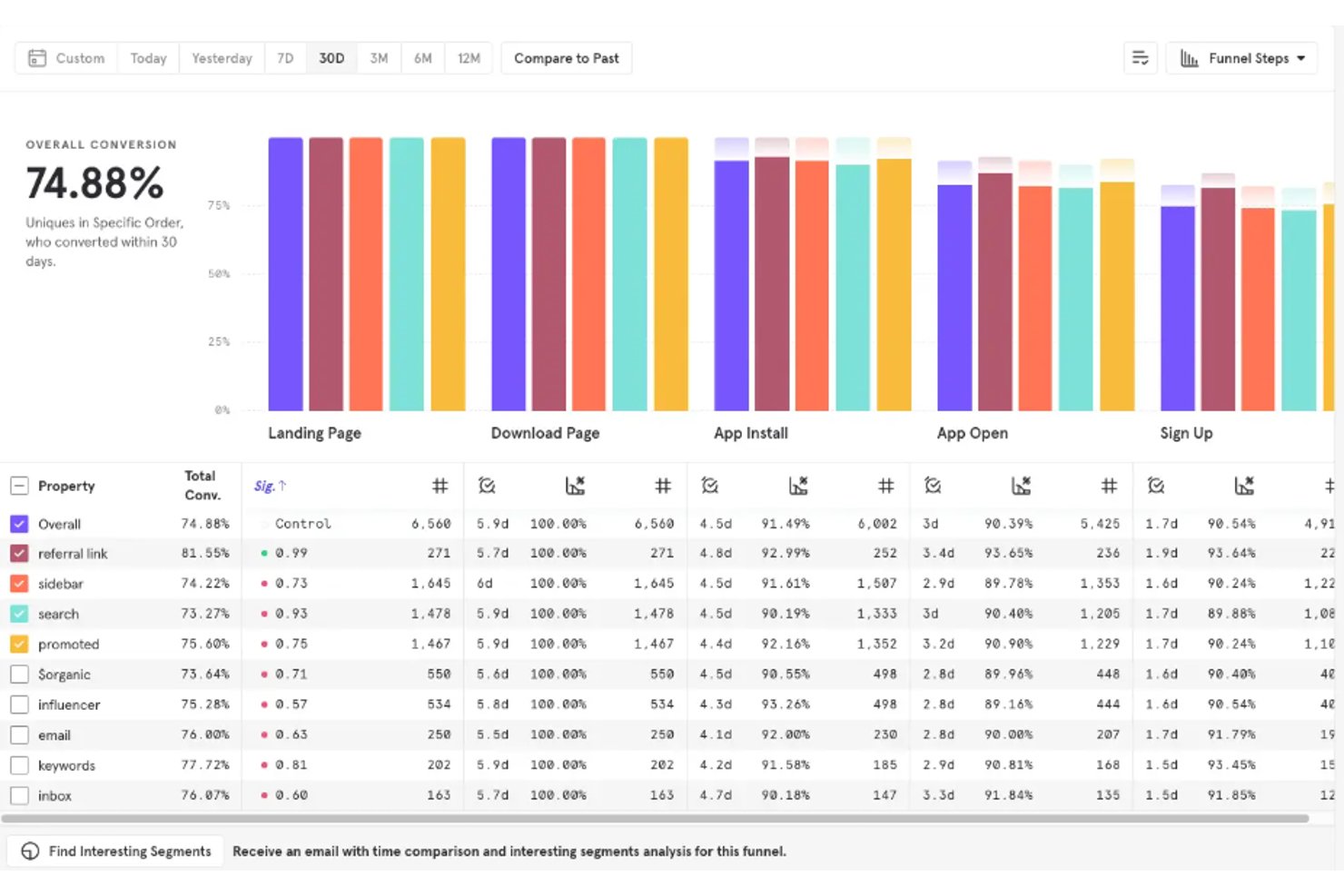Sort the table by the Sig. column

click(270, 486)
